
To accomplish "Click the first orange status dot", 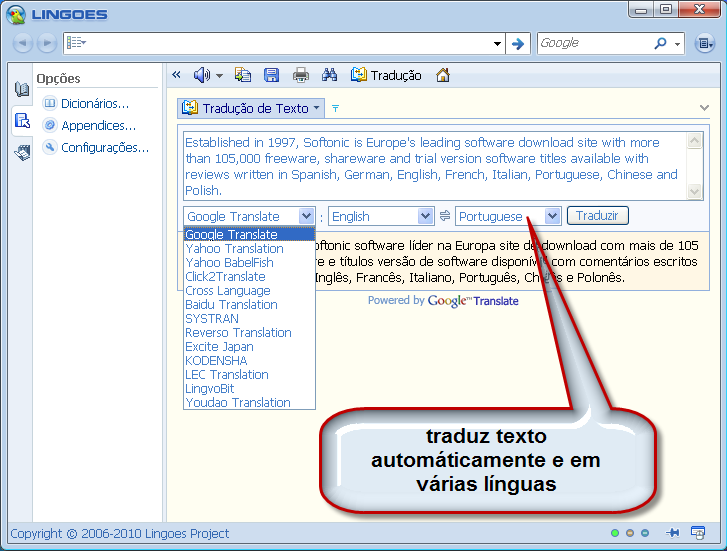I will pos(630,533).
